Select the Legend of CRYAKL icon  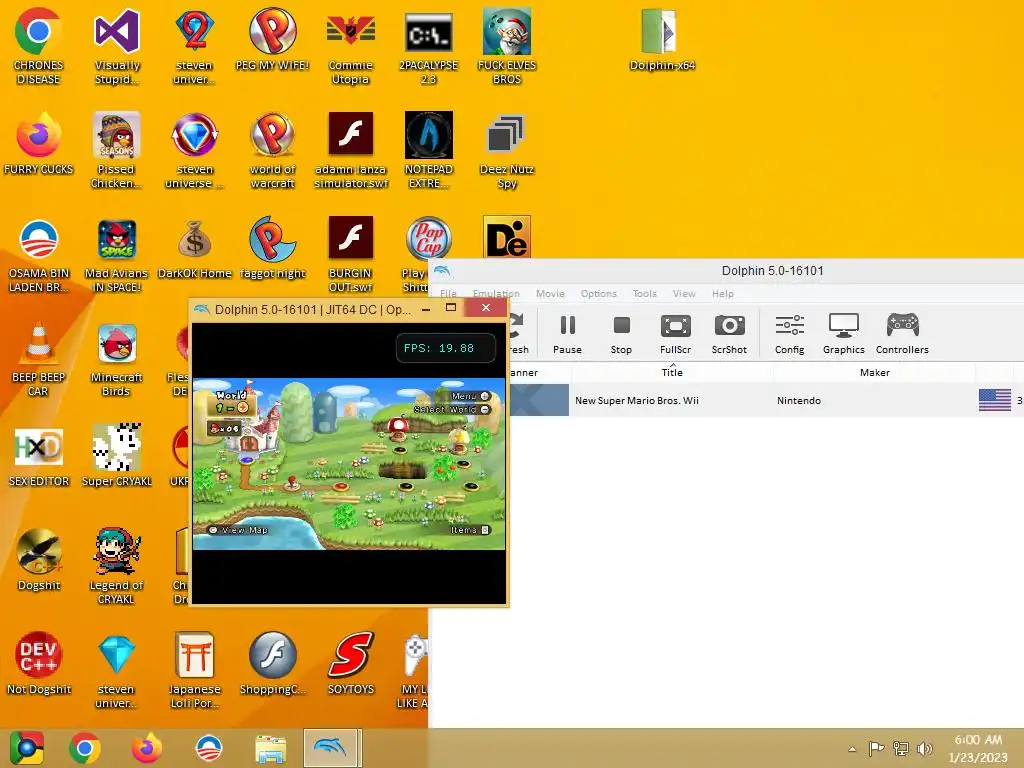117,566
